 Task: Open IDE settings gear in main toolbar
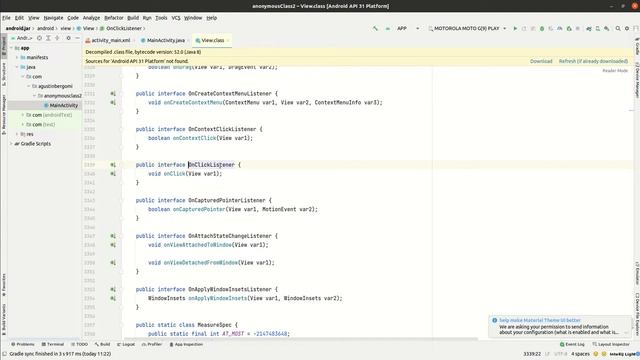click(627, 29)
